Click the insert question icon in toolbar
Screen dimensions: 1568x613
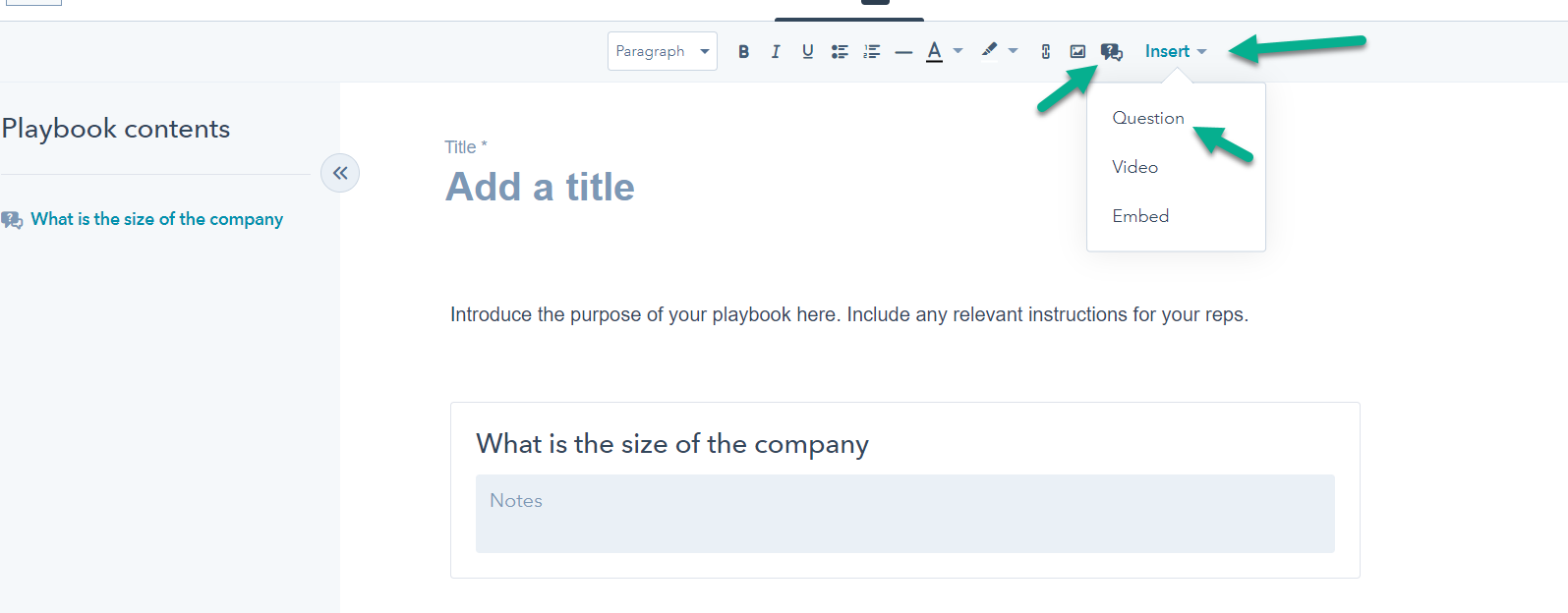1111,51
